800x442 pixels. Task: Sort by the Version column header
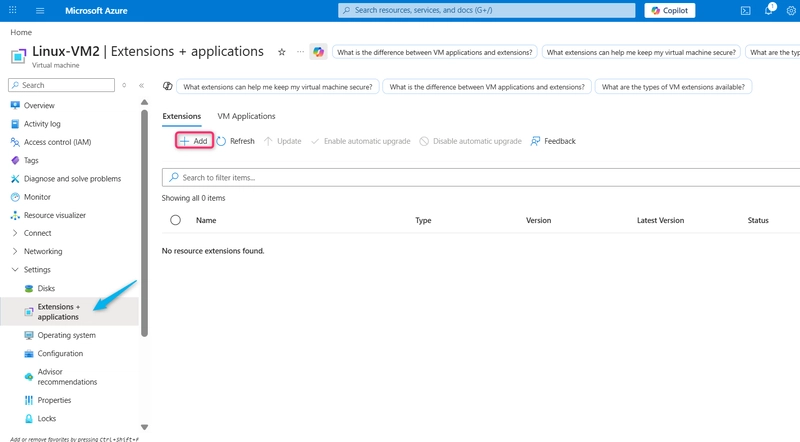click(x=538, y=220)
